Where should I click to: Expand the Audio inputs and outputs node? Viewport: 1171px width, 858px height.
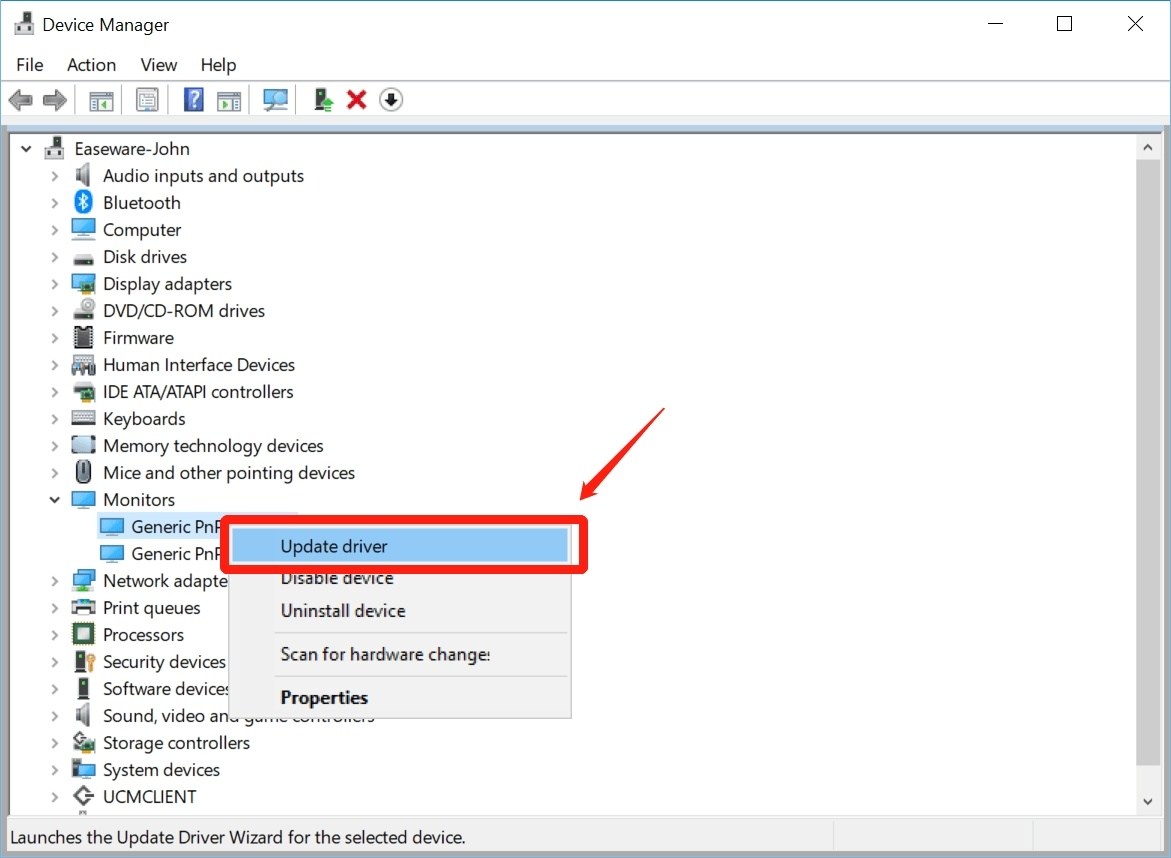click(55, 176)
